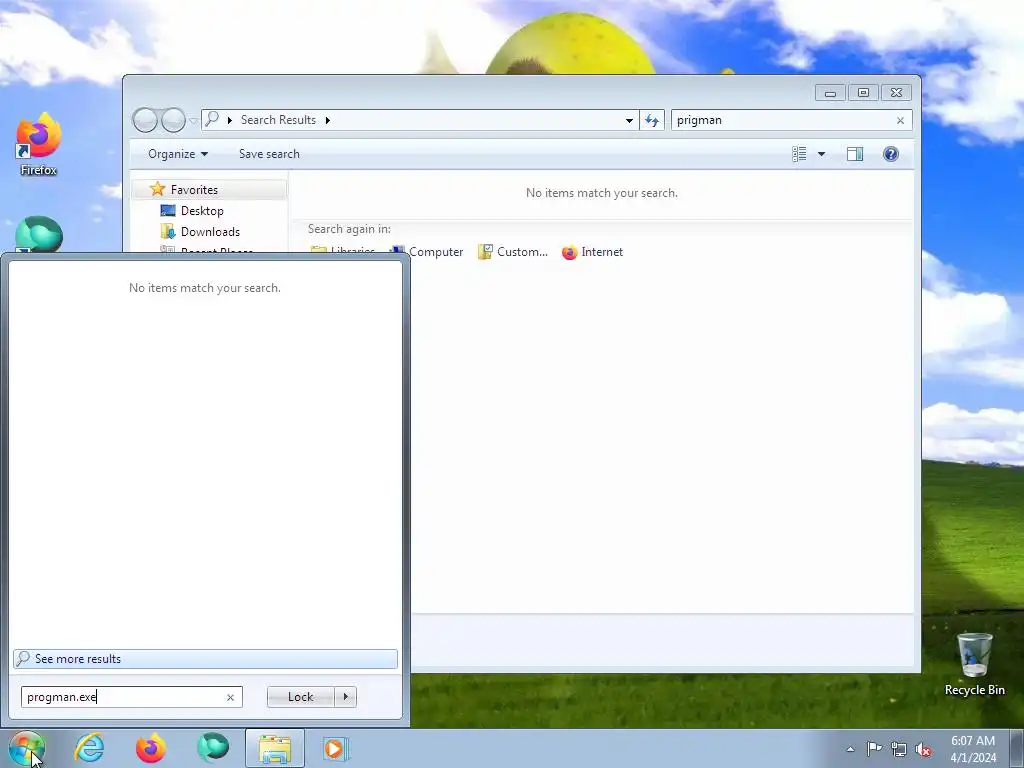
Task: Open recent pages dropdown arrow
Action: click(x=193, y=121)
